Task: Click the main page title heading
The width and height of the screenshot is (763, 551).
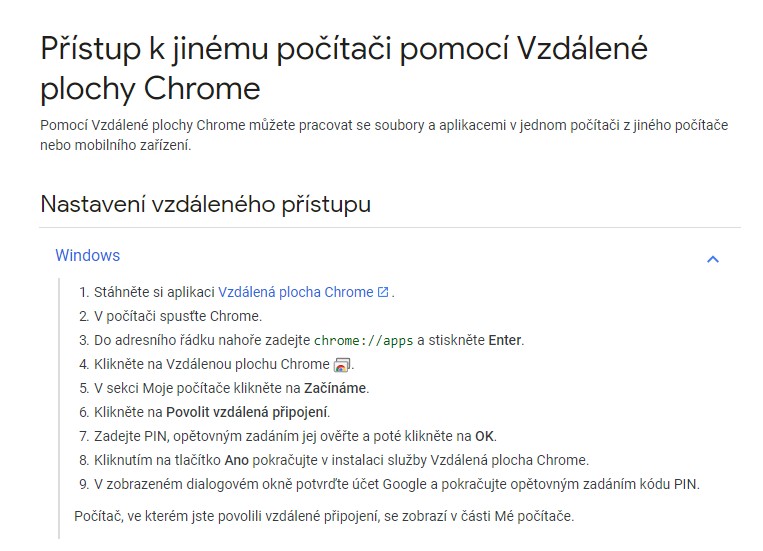Action: tap(344, 67)
